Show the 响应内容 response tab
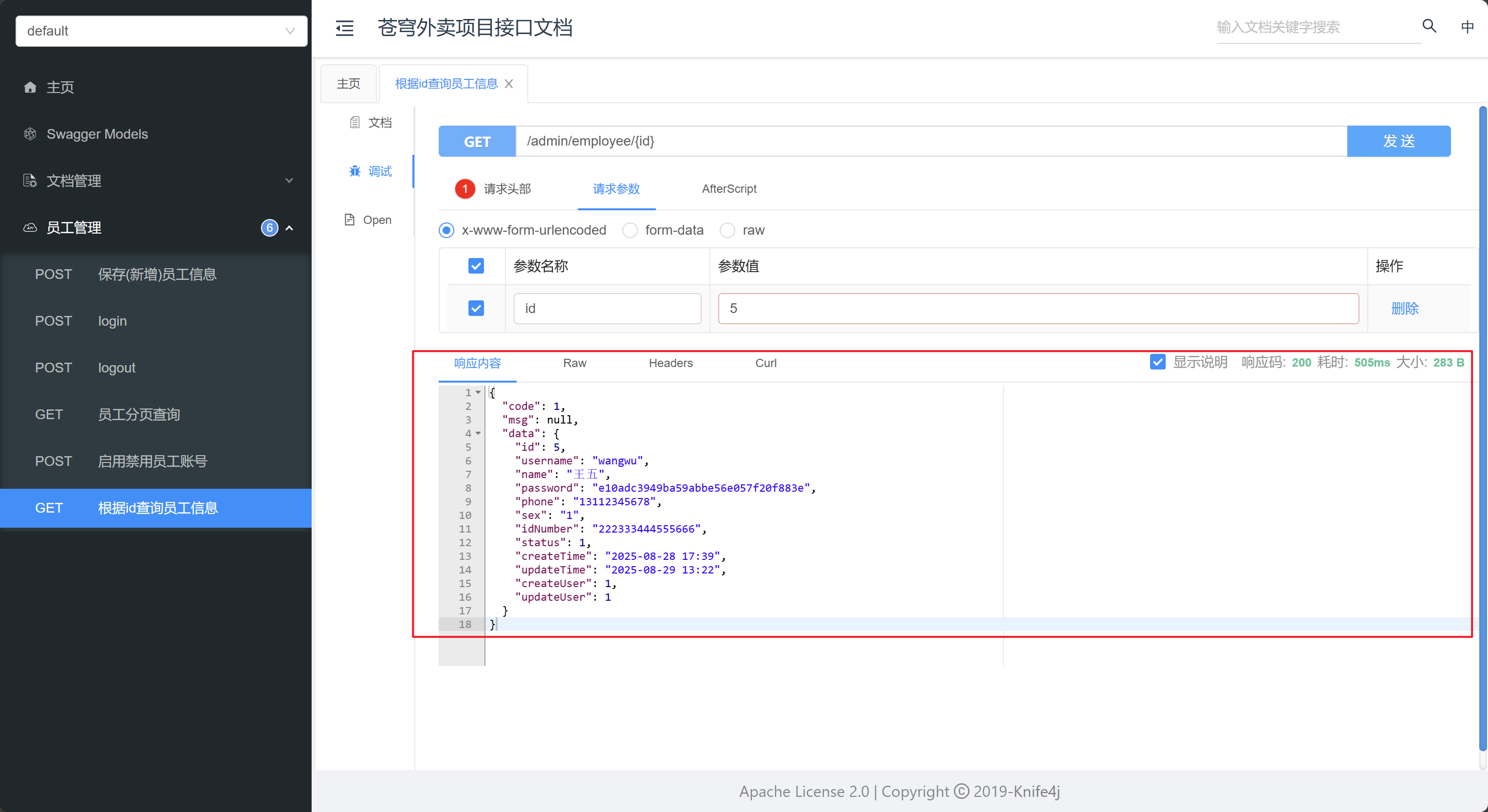This screenshot has height=812, width=1488. click(477, 363)
